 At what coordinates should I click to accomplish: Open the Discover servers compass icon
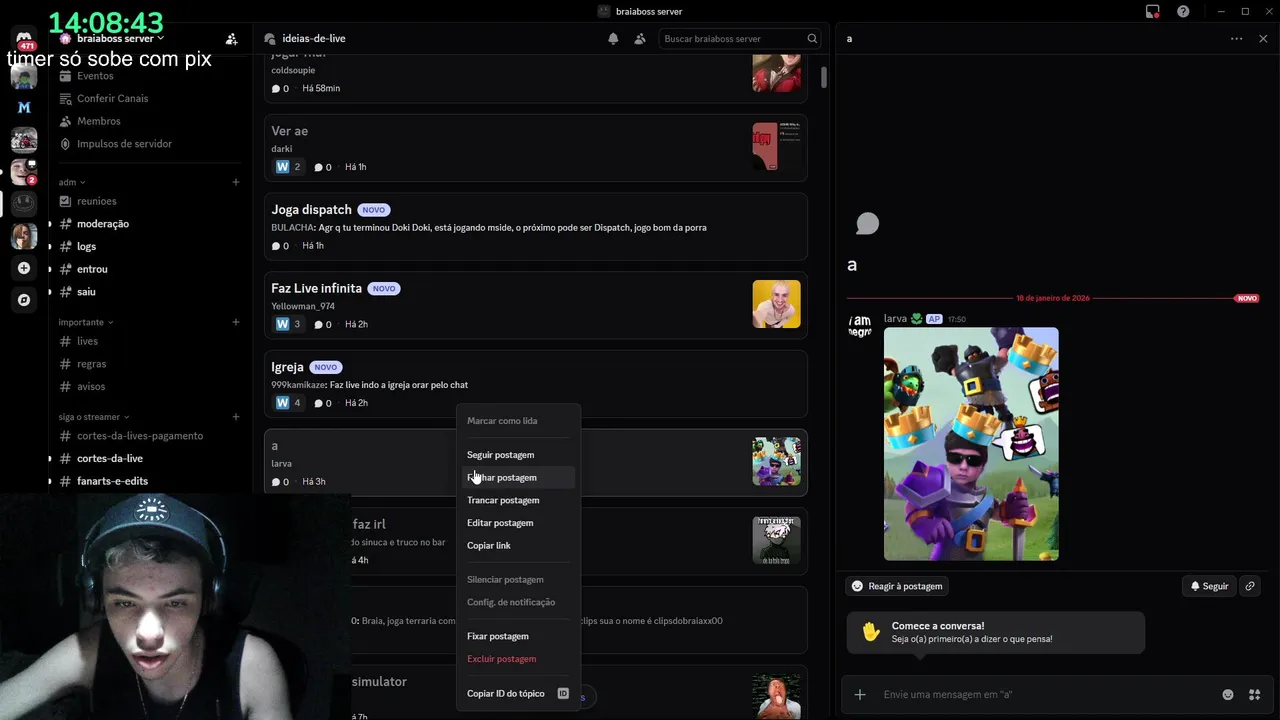click(x=24, y=300)
